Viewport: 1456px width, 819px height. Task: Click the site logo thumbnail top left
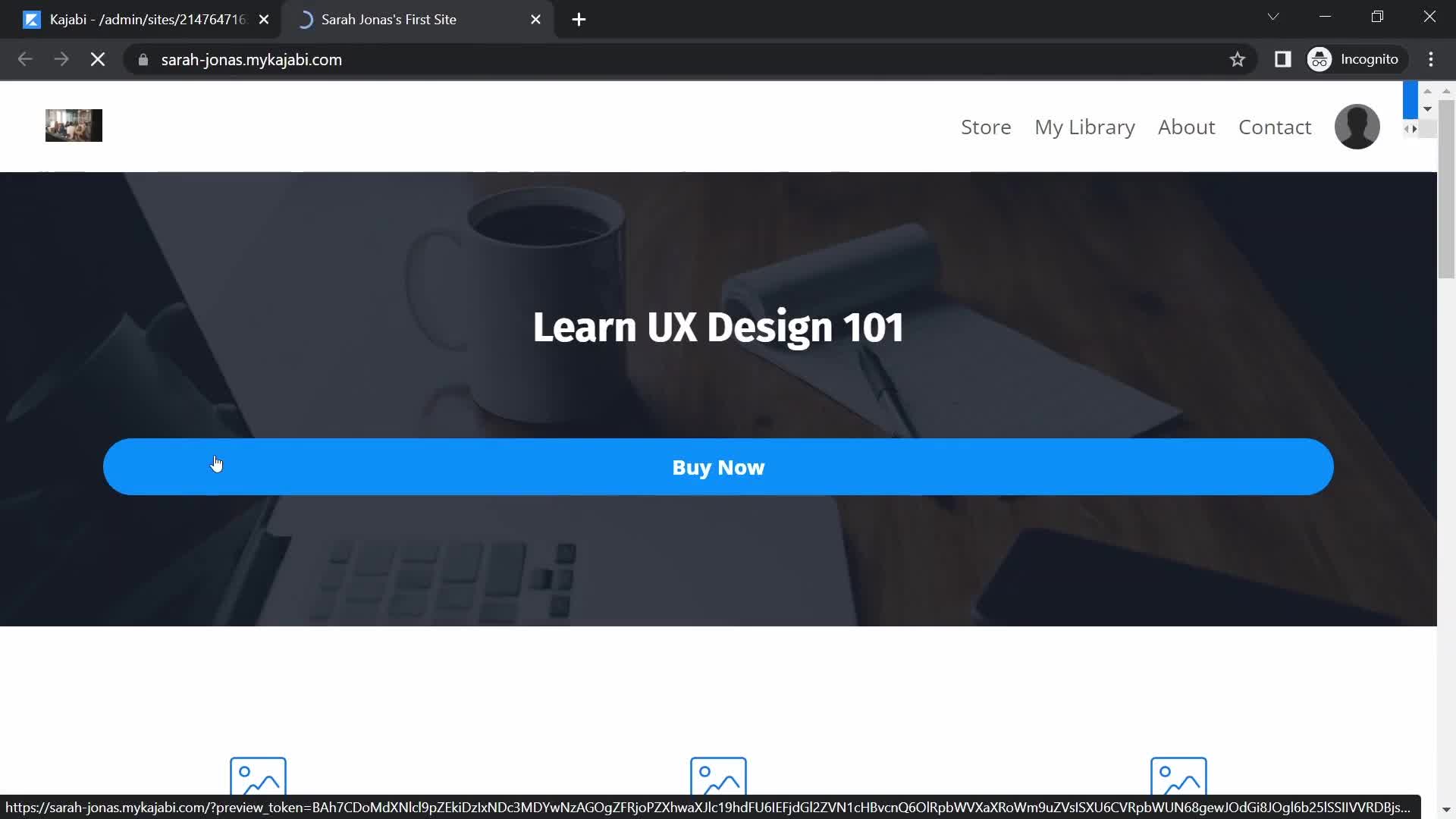[x=73, y=125]
